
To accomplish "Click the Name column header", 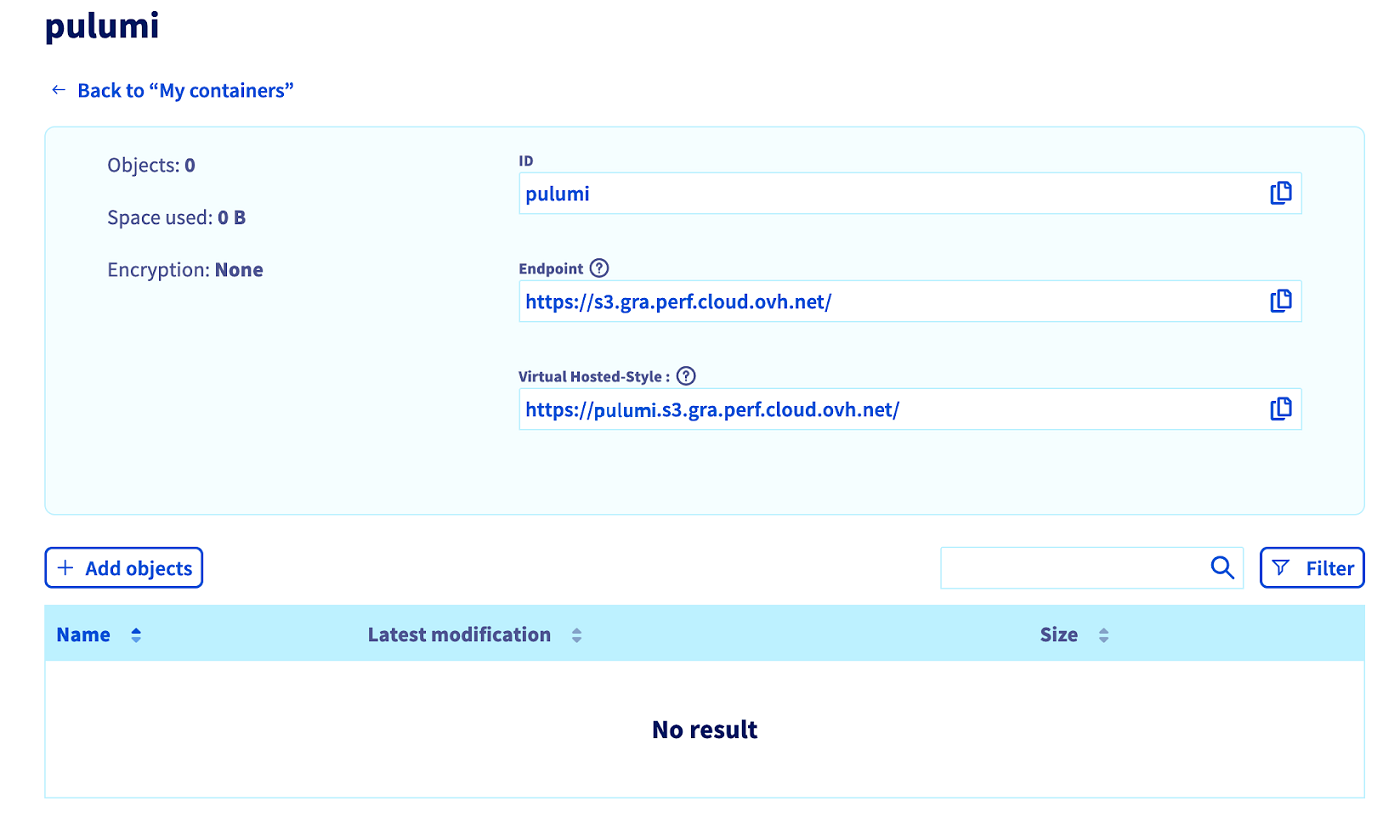I will [84, 635].
